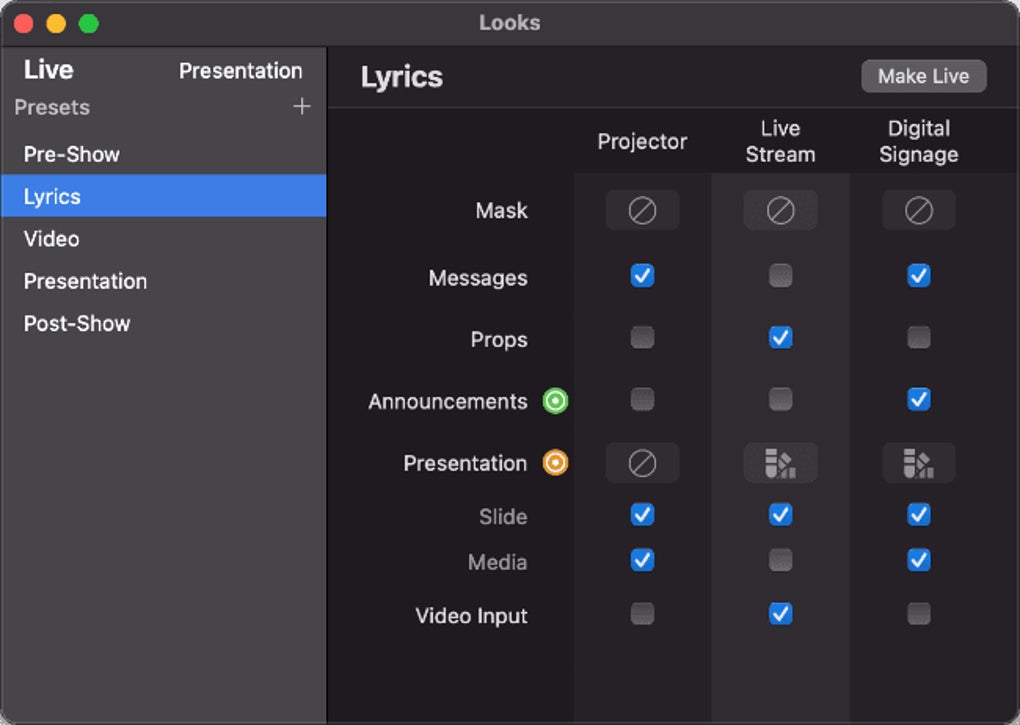1020x725 pixels.
Task: Click the Lyrics title in detail pane
Action: tap(402, 77)
